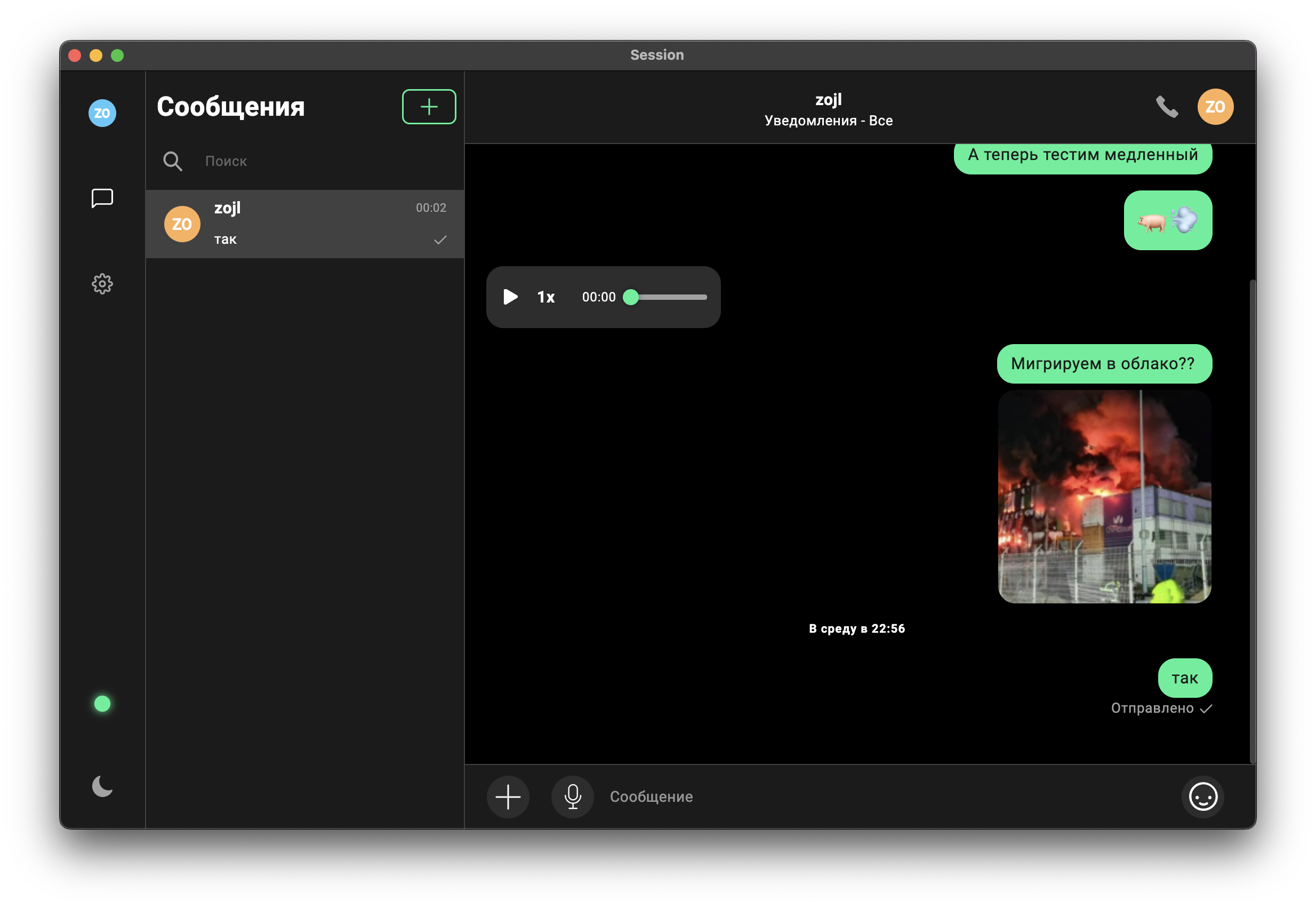Open the messages section icon
The width and height of the screenshot is (1316, 908).
point(102,198)
